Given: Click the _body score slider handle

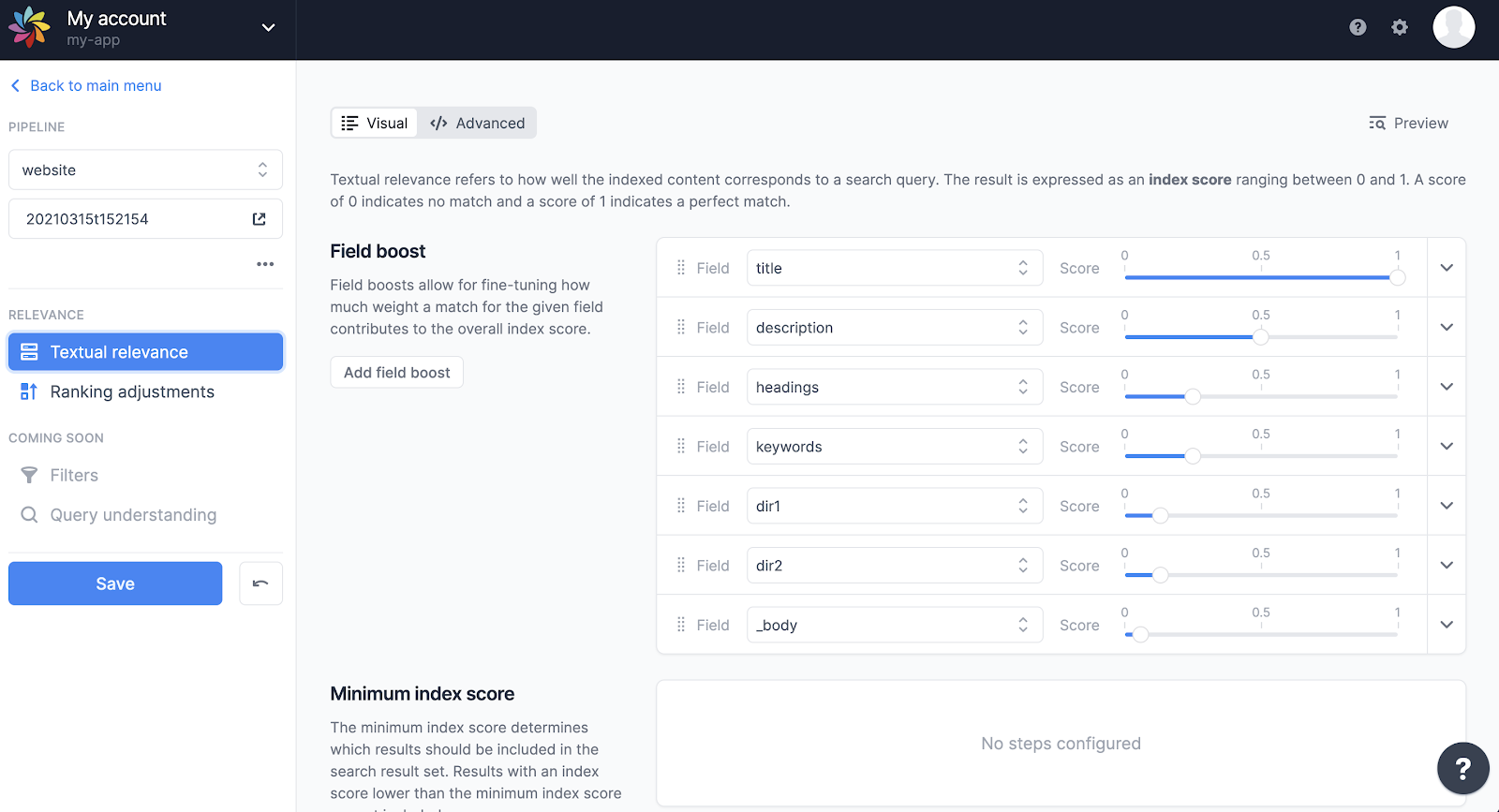Looking at the screenshot, I should click(x=1140, y=634).
